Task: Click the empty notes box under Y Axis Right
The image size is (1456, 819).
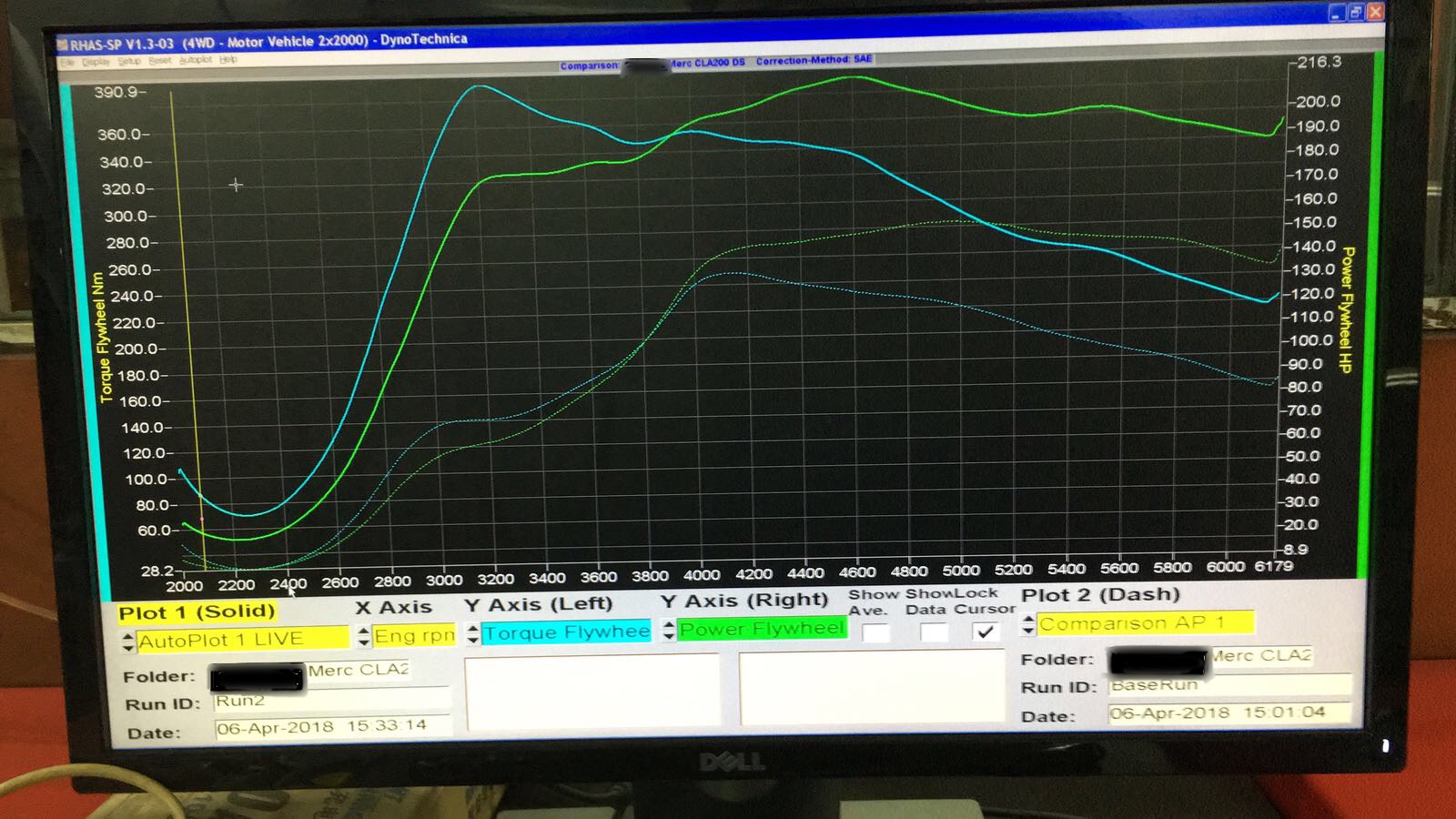Action: point(872,688)
